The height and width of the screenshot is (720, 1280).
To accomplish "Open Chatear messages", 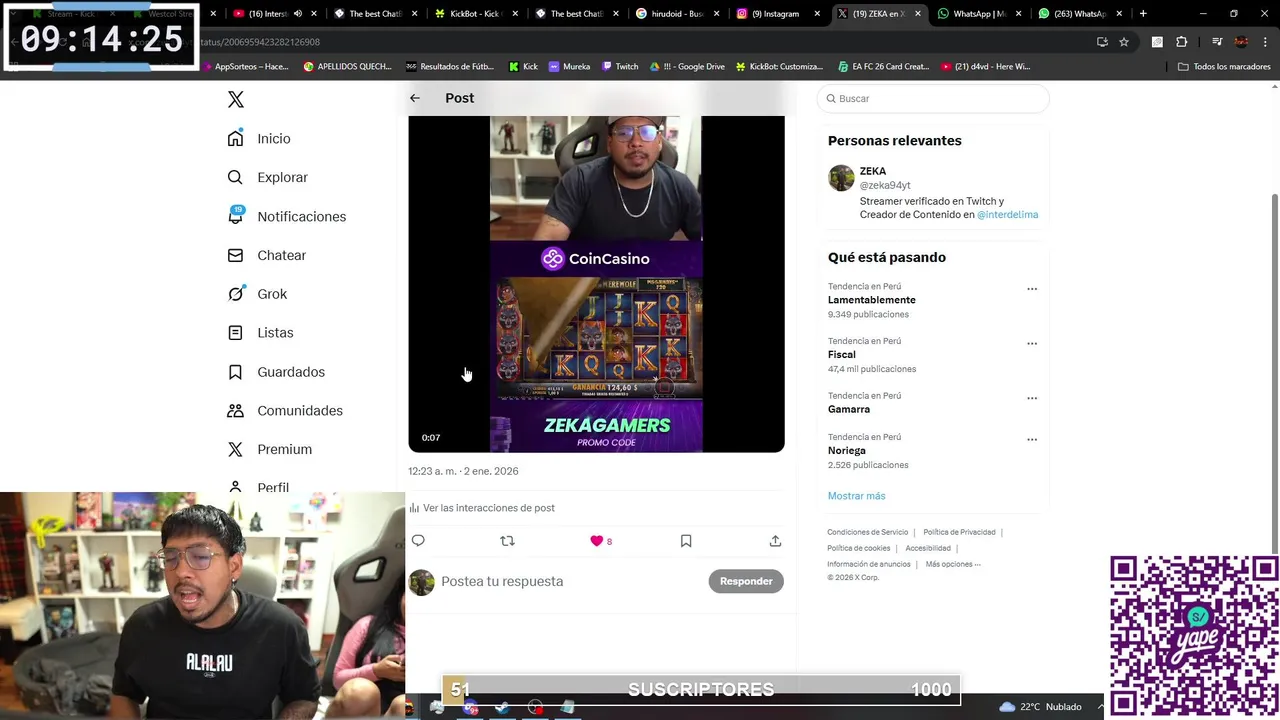I will click(x=267, y=255).
